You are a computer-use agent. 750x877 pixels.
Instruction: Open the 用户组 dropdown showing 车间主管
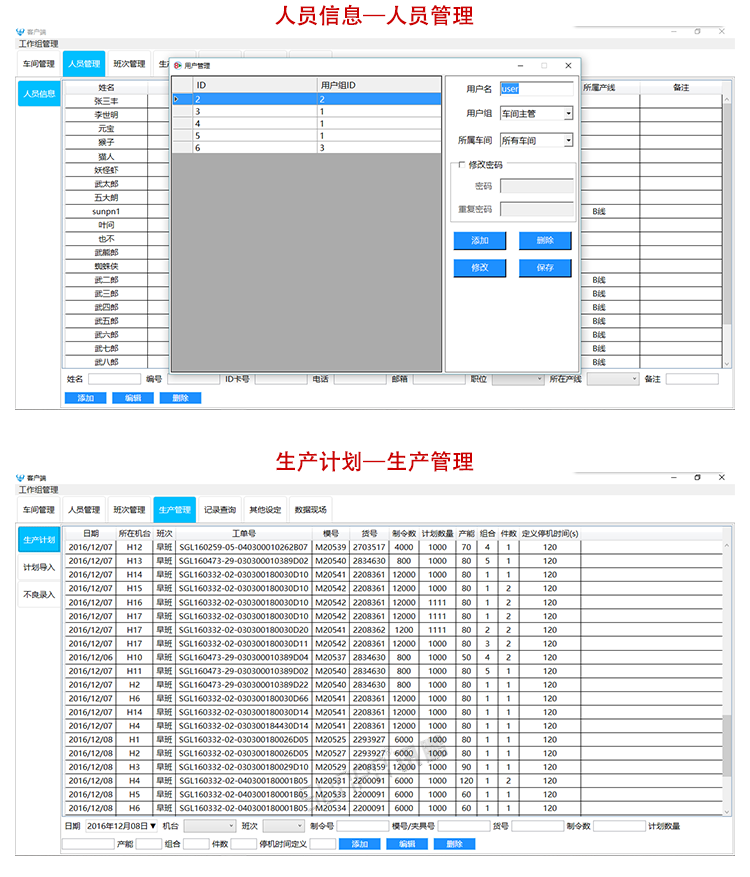(569, 114)
